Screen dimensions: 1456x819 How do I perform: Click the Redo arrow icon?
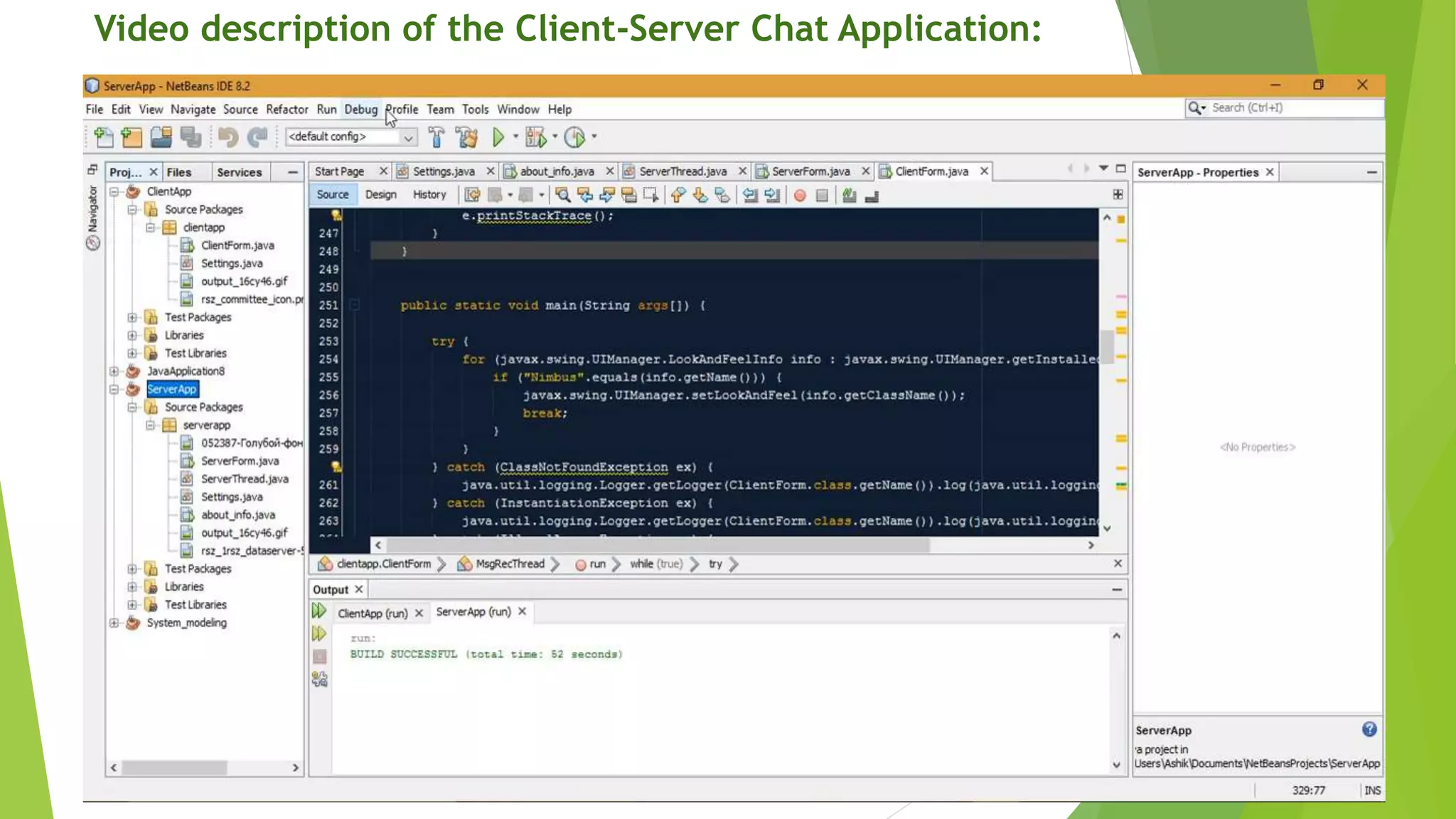(x=257, y=136)
